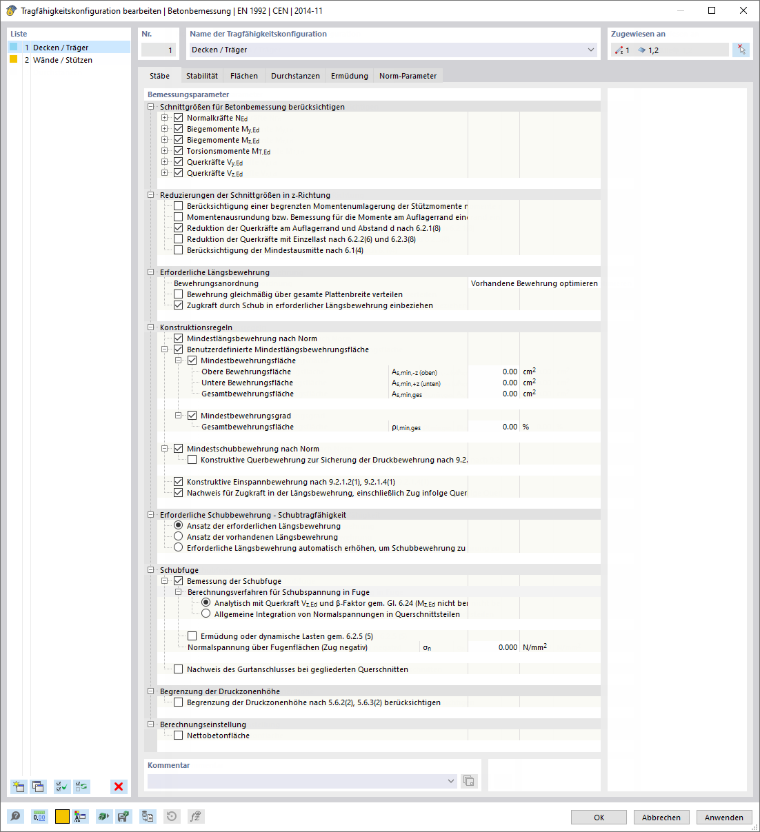This screenshot has width=760, height=832.
Task: Click the Anwenden button
Action: click(723, 817)
